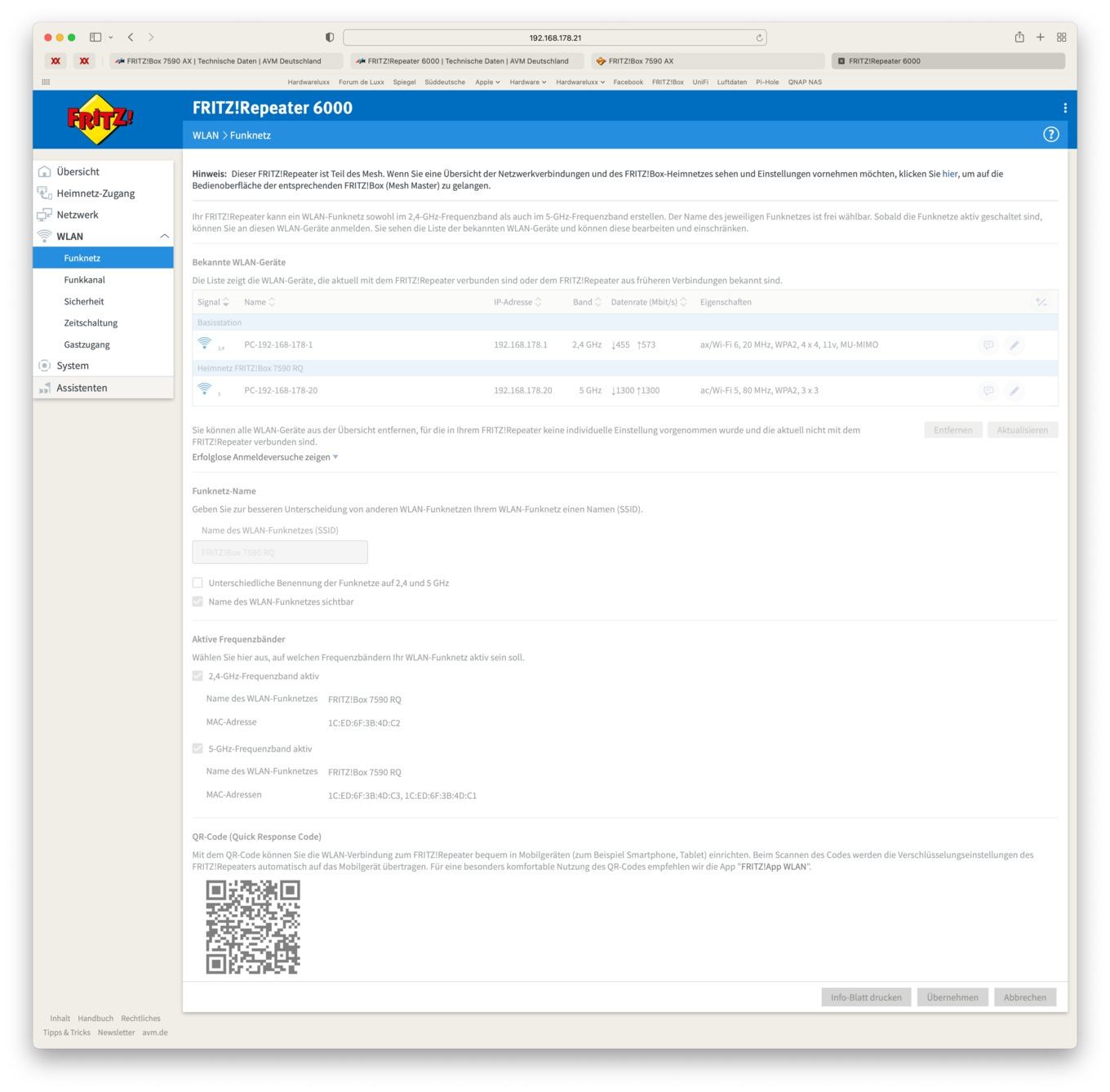This screenshot has height=1092, width=1110.
Task: Open the help question mark icon
Action: pos(1051,135)
